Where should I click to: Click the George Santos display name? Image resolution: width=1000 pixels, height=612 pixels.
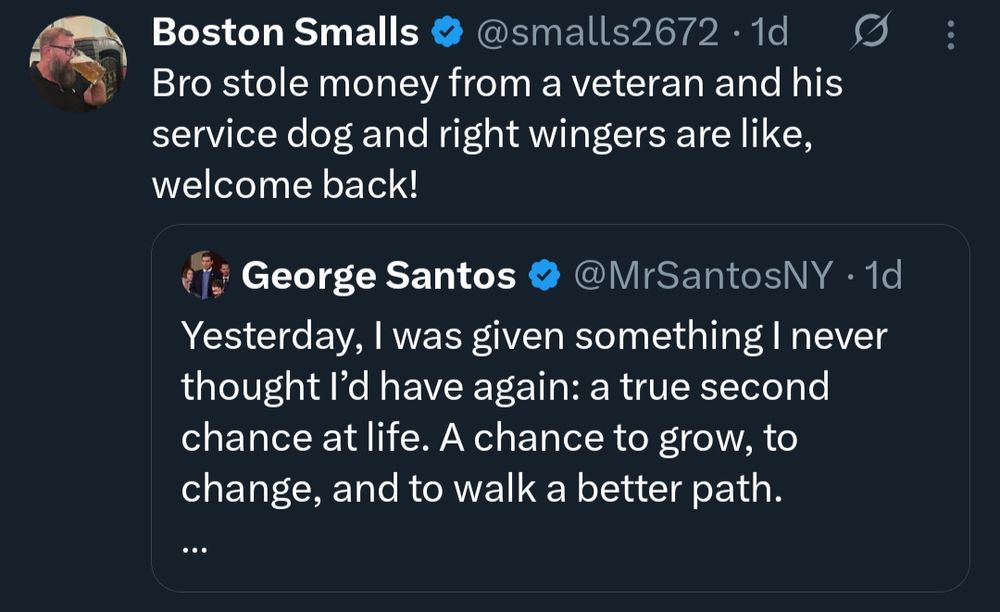click(x=379, y=275)
